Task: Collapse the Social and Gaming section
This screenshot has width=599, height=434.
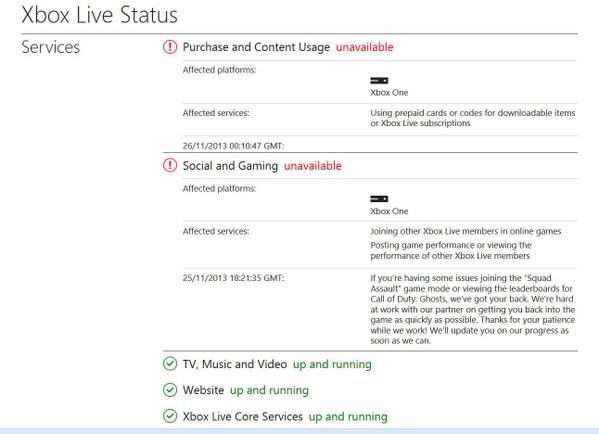Action: coord(230,166)
